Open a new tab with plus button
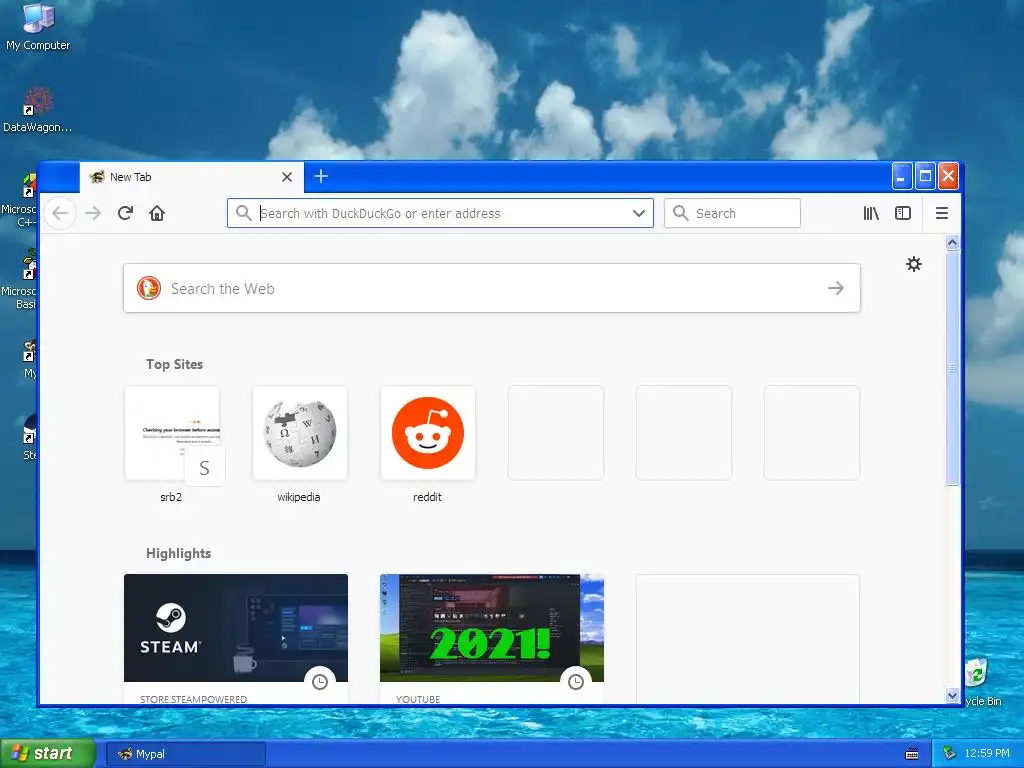This screenshot has width=1024, height=768. [x=321, y=176]
